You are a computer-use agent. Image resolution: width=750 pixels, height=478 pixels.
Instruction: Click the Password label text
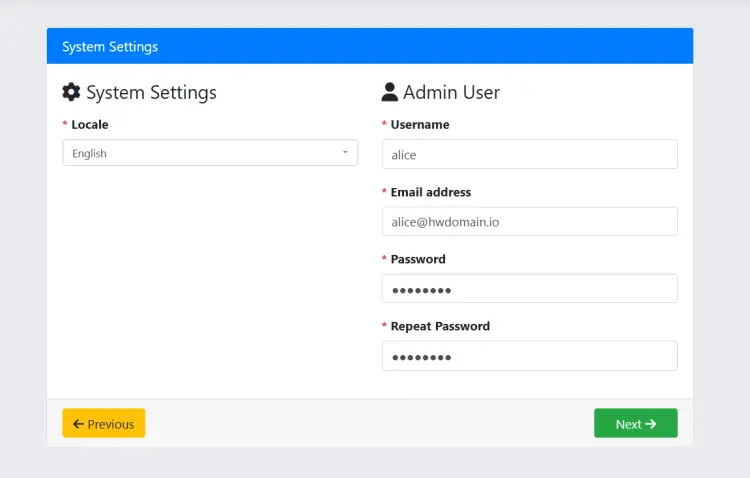tap(418, 259)
